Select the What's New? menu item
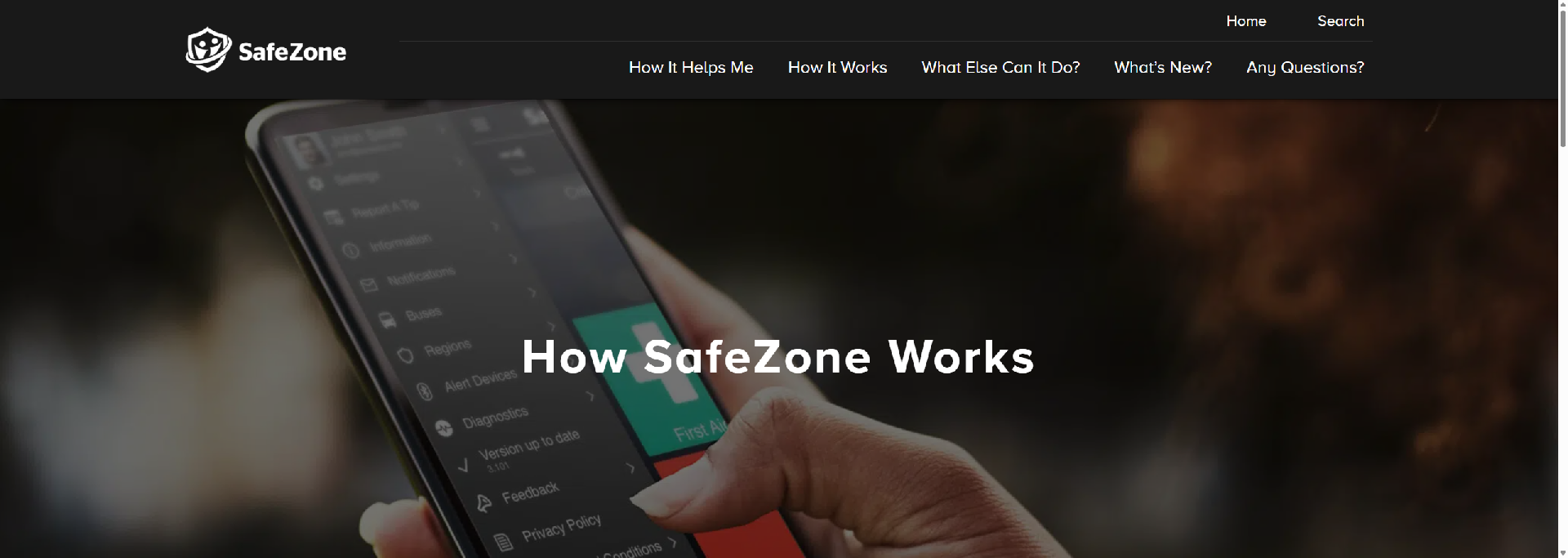1568x558 pixels. 1163,68
